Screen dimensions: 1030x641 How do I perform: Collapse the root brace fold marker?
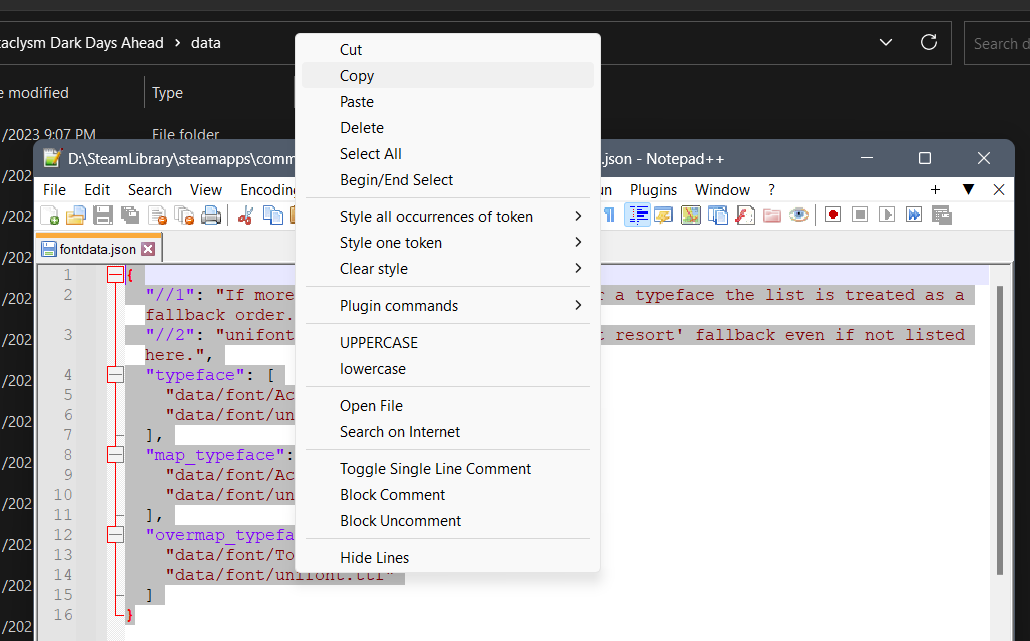tap(115, 275)
